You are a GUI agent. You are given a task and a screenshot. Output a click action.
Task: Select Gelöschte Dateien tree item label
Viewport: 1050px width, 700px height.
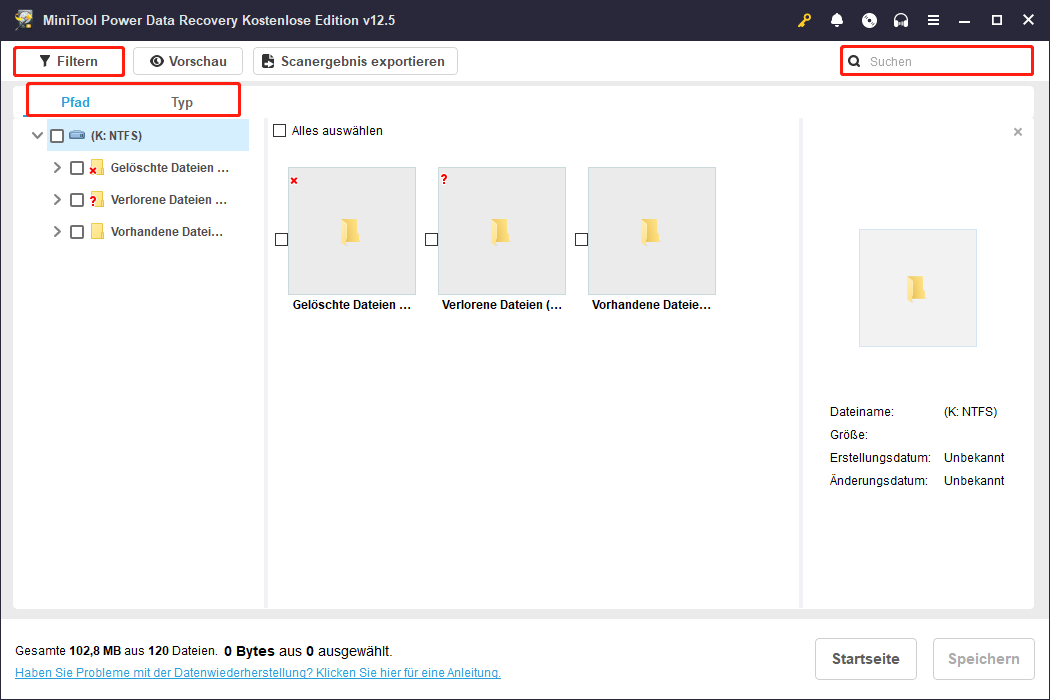pos(170,167)
